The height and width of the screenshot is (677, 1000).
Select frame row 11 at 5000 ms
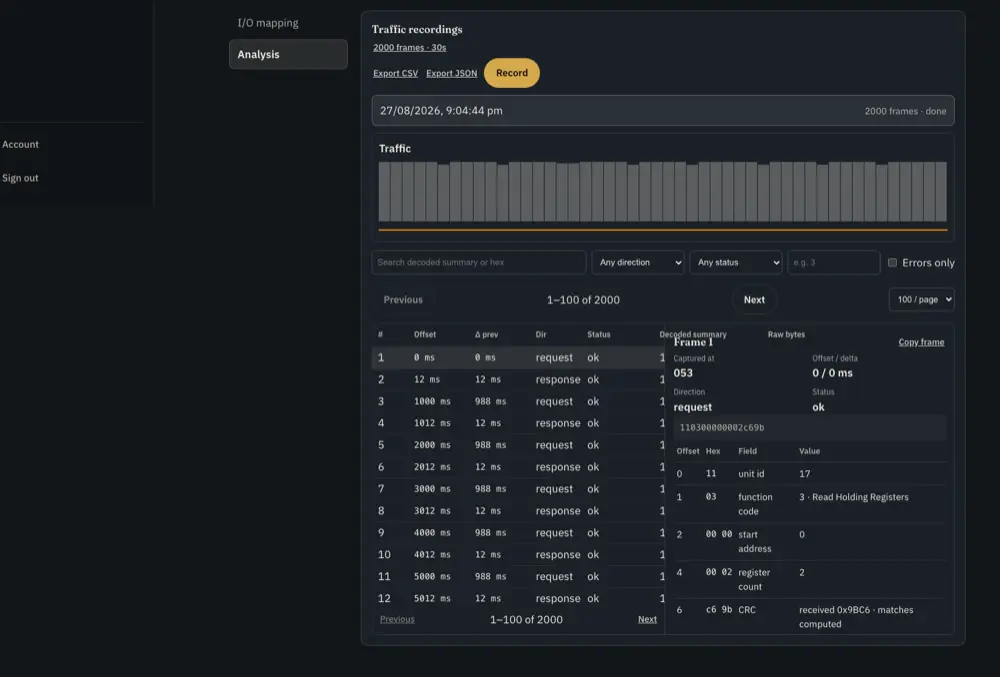pyautogui.click(x=518, y=576)
